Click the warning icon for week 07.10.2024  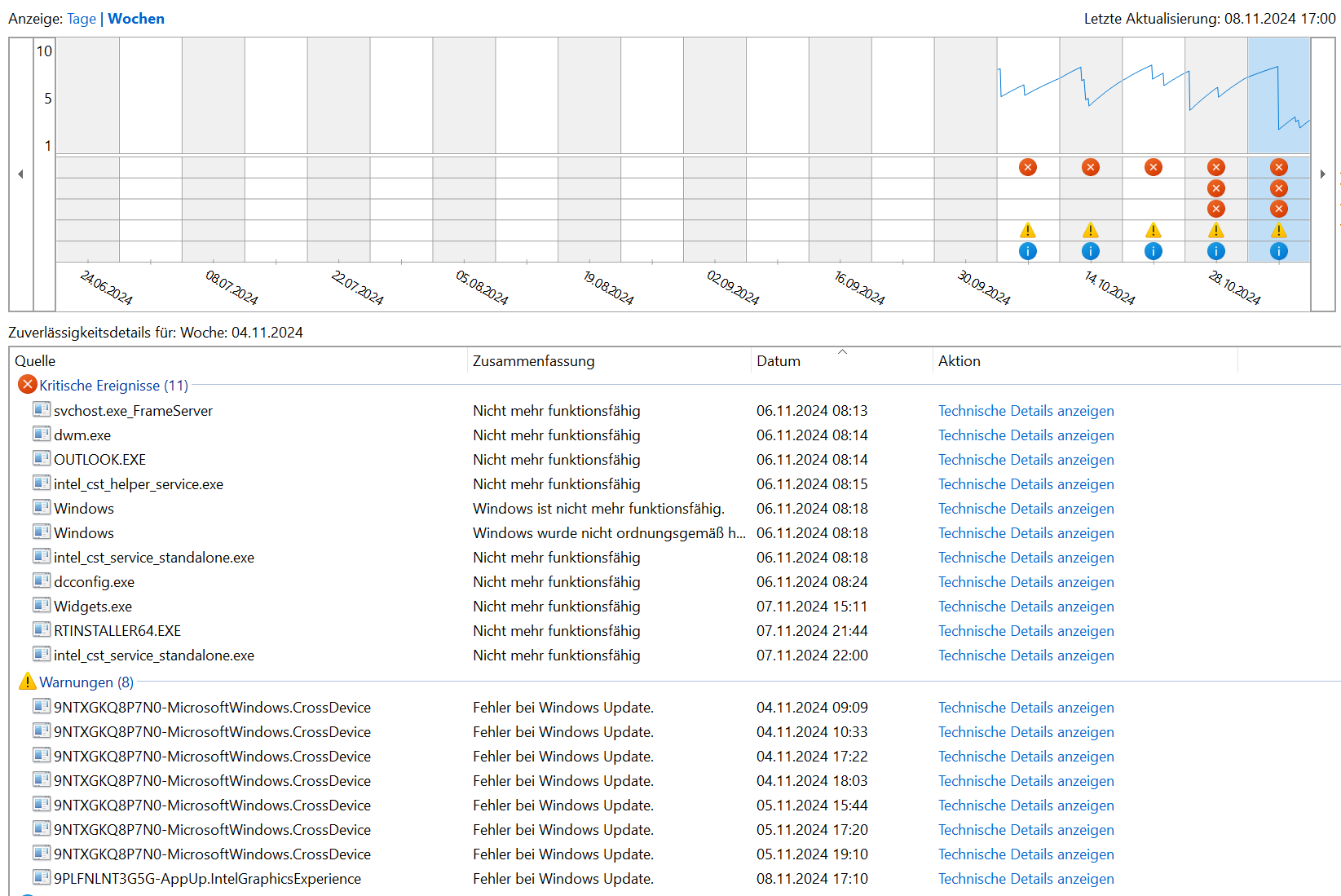click(x=1028, y=231)
